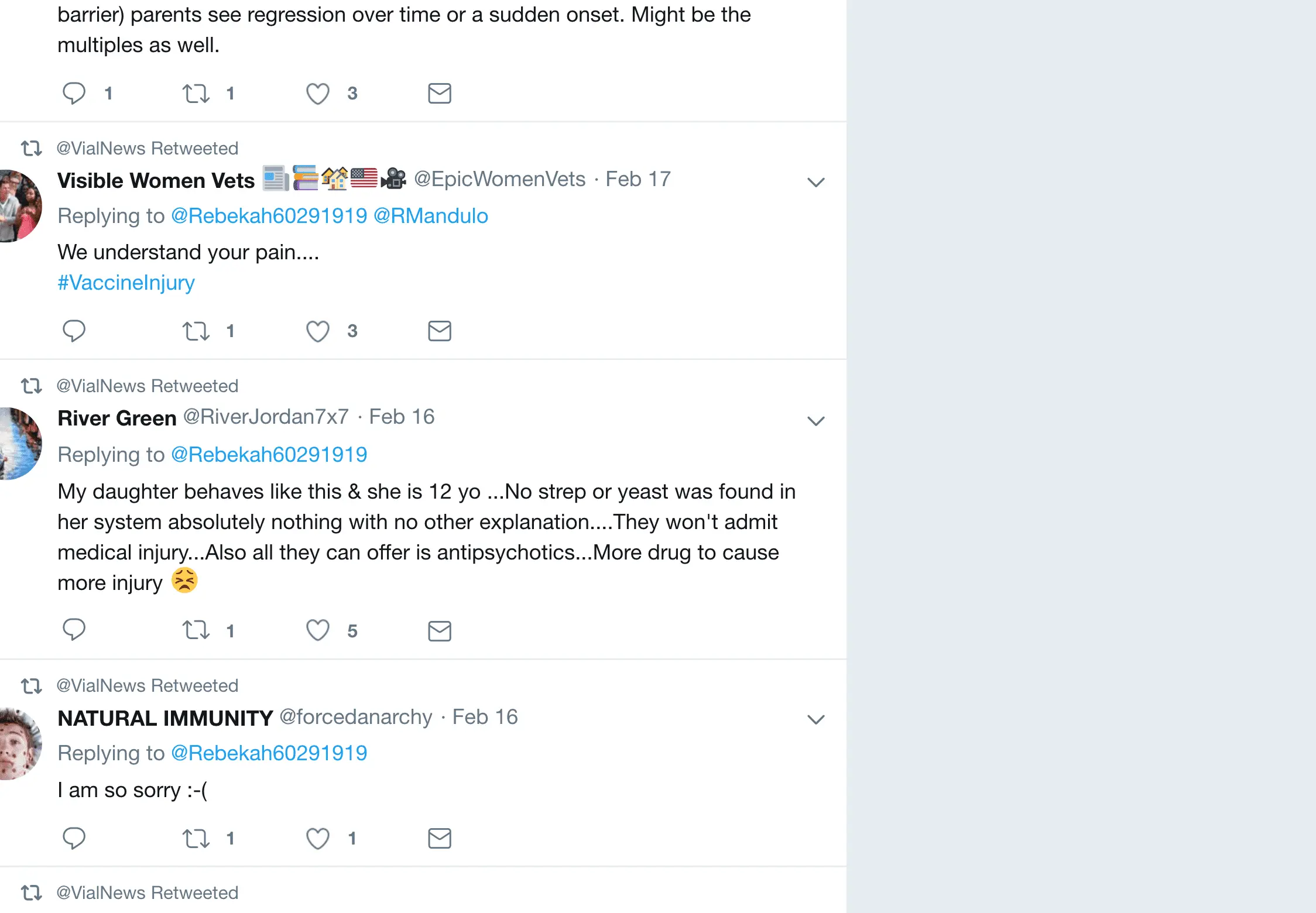Open the @RMandulo profile link
This screenshot has width=1316, height=913.
(430, 216)
